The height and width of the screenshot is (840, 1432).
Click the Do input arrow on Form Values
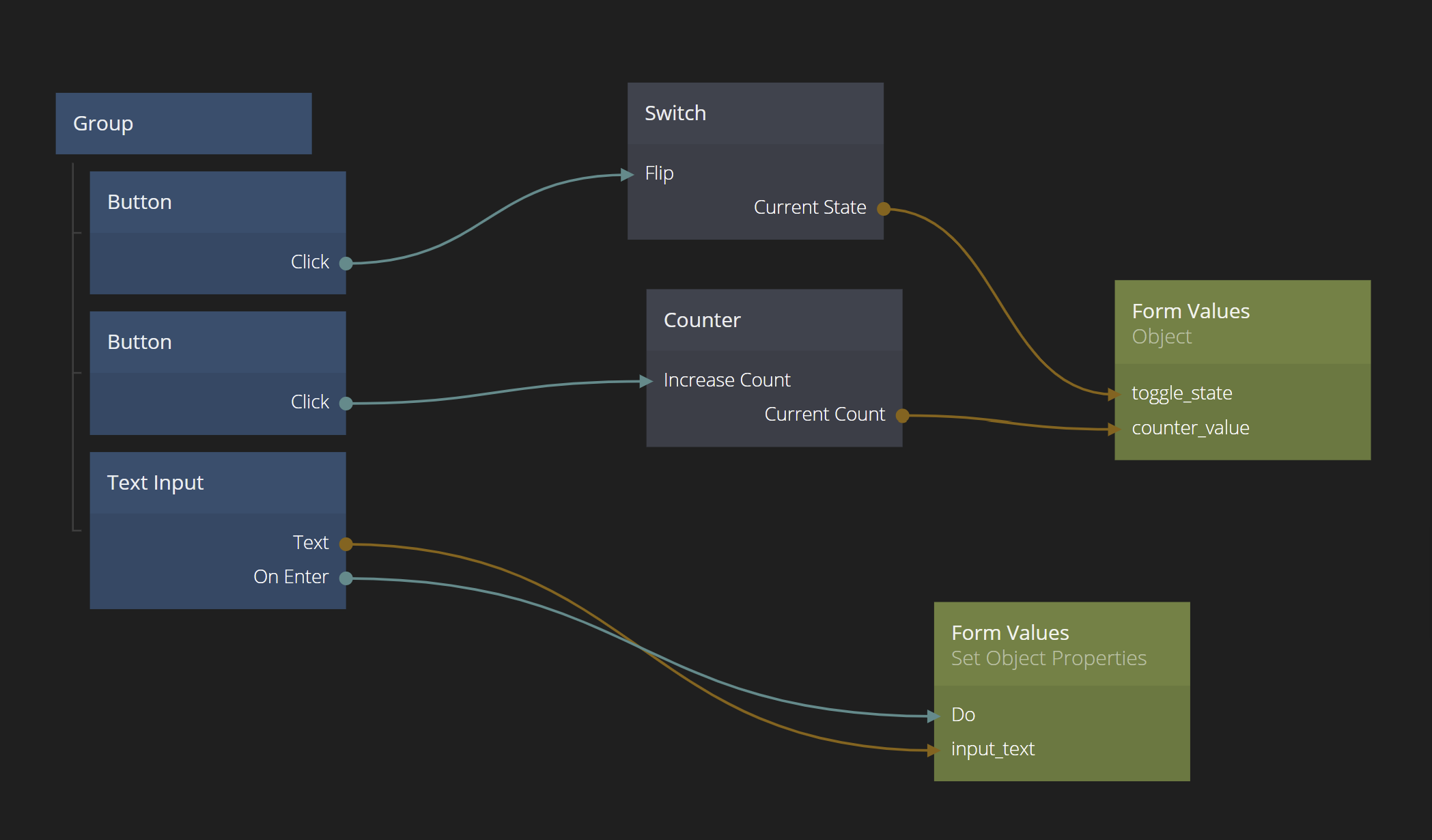933,716
